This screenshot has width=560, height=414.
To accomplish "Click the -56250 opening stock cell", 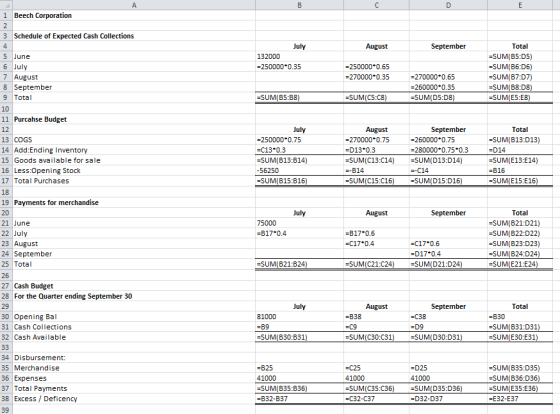I will pos(299,170).
